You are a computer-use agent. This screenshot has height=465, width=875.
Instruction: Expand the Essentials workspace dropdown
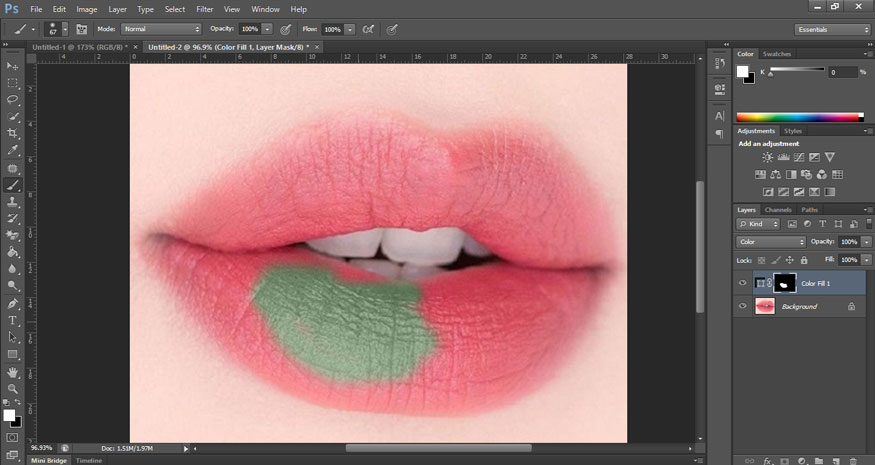tap(832, 29)
